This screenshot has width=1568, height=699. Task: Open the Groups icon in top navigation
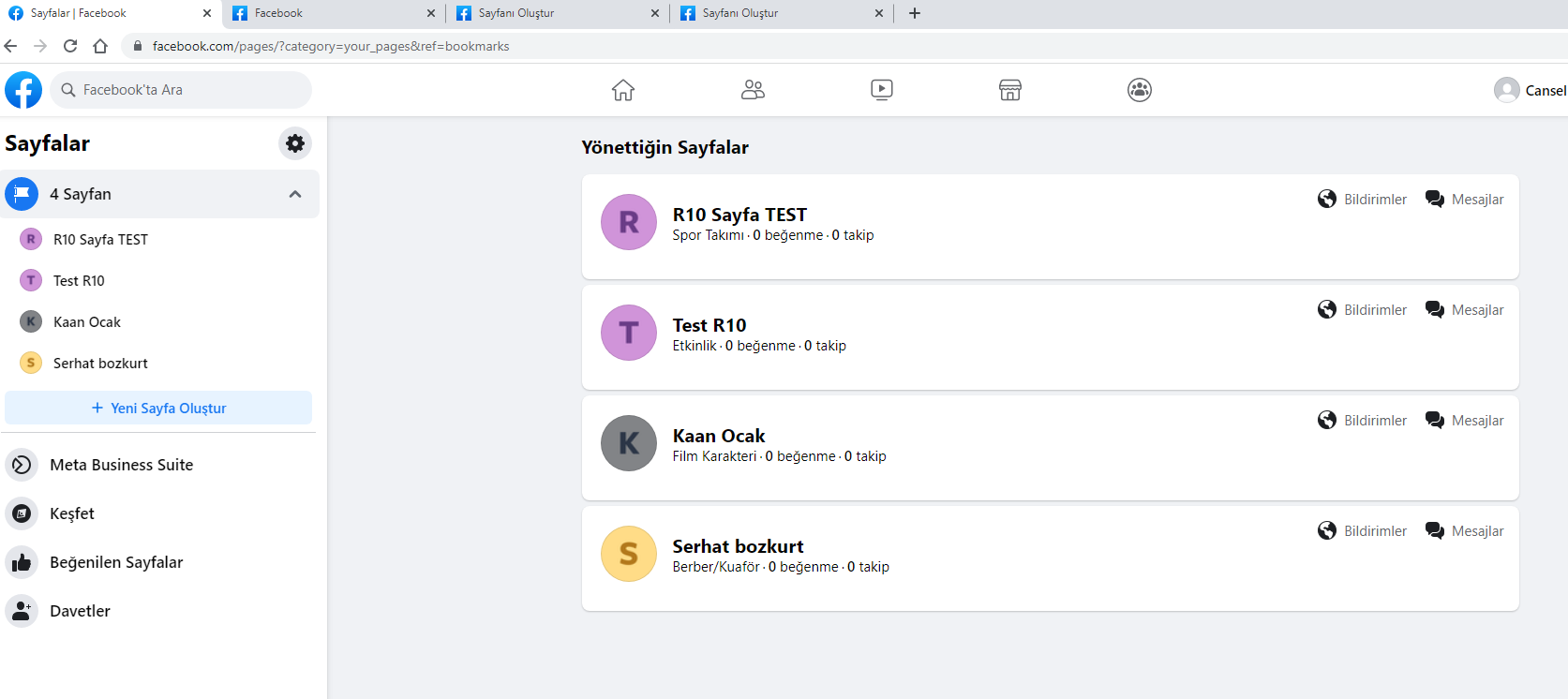coord(1140,90)
